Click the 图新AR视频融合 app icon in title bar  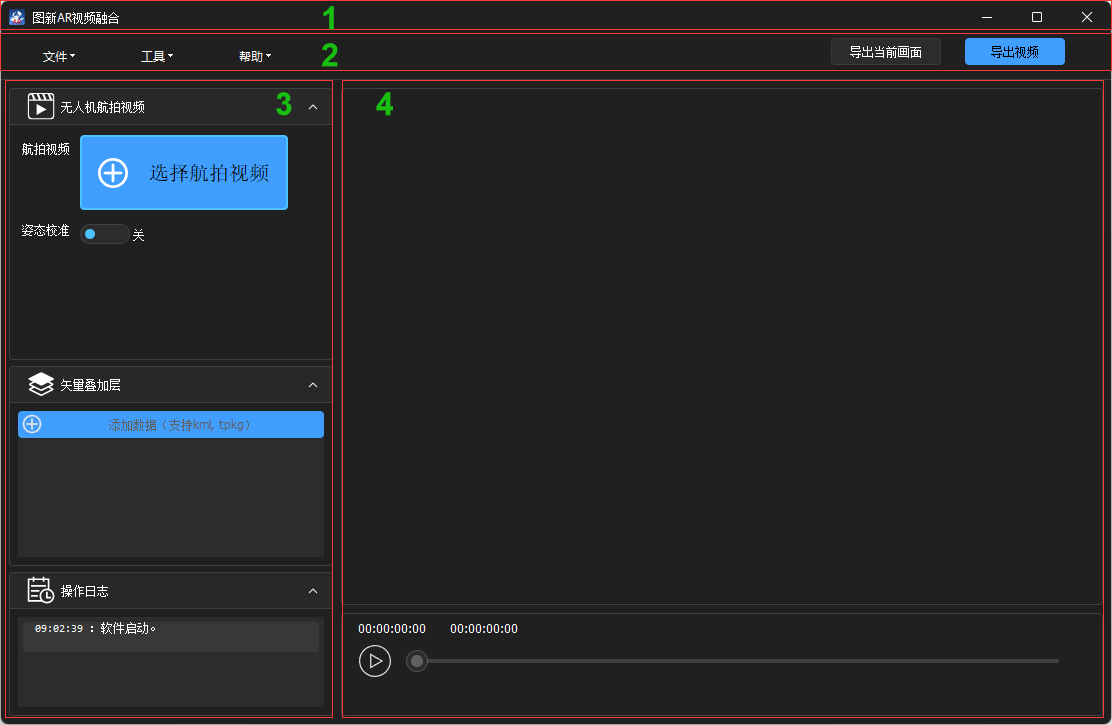click(17, 17)
